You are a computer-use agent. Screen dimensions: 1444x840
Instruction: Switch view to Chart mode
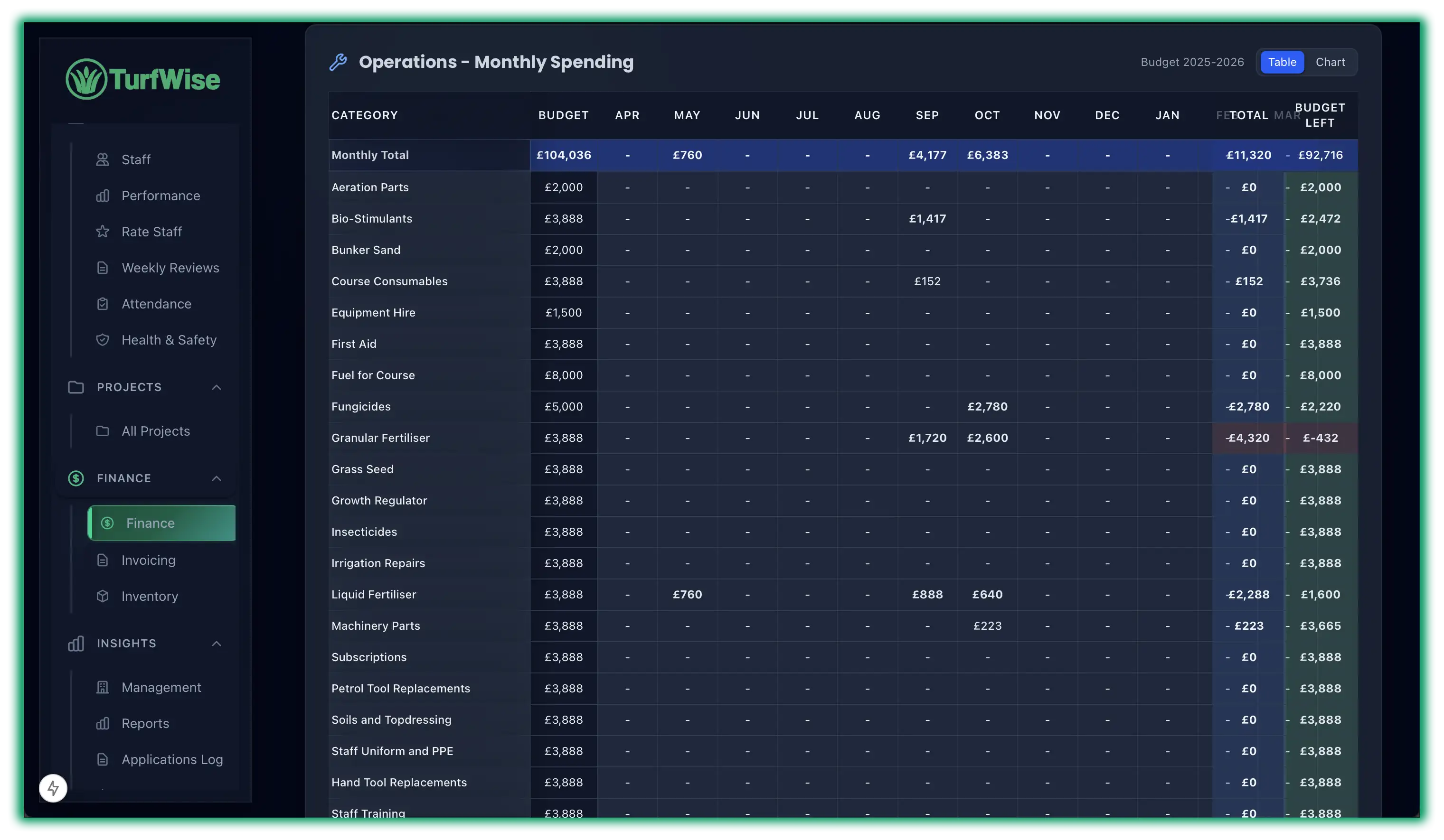pyautogui.click(x=1331, y=62)
